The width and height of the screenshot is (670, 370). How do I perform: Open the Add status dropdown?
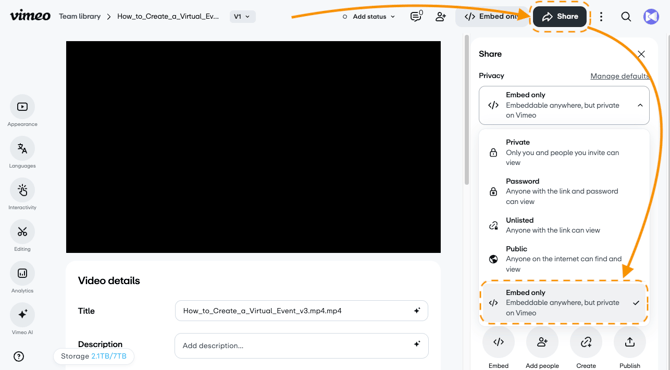pyautogui.click(x=369, y=17)
